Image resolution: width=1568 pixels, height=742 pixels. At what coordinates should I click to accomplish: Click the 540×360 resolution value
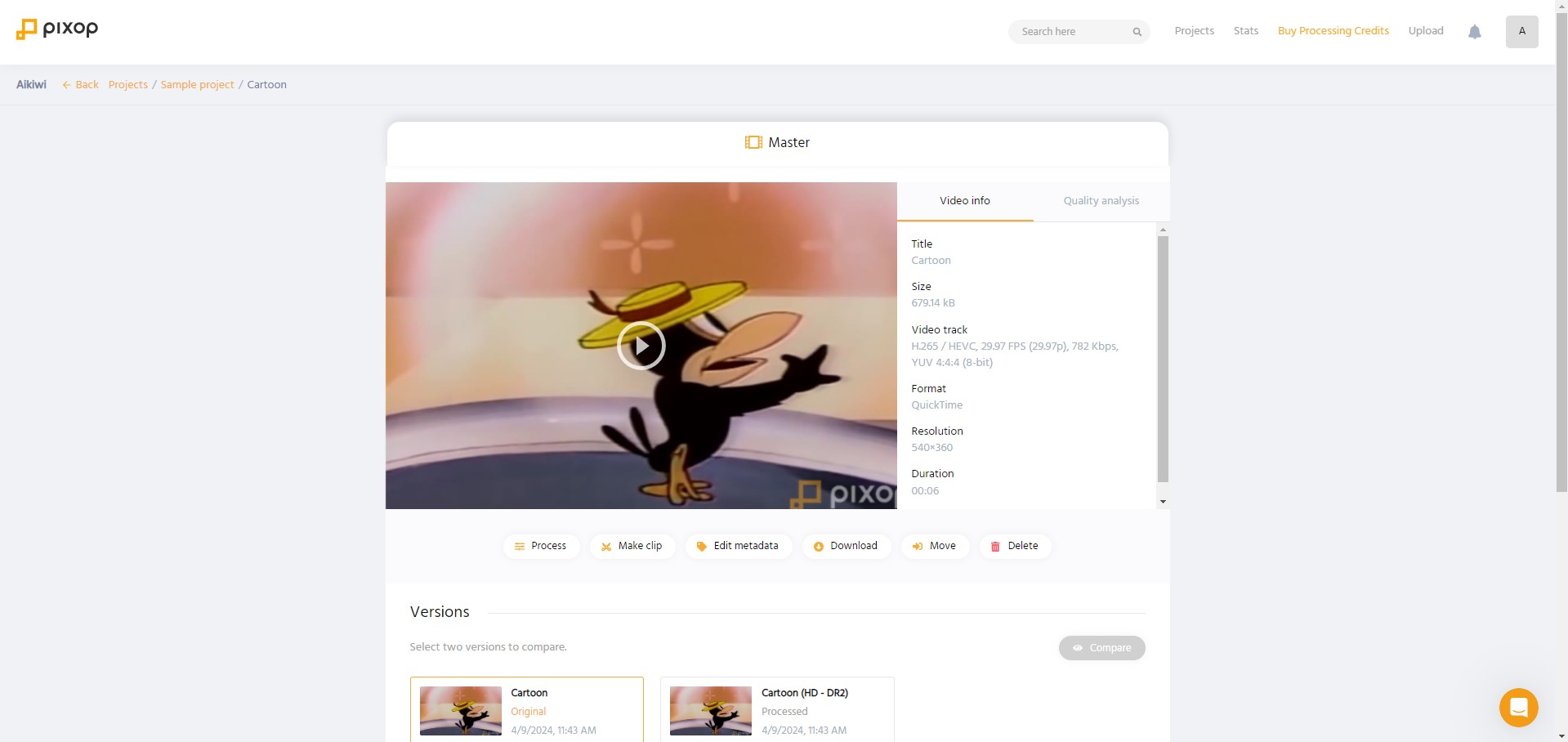(931, 448)
